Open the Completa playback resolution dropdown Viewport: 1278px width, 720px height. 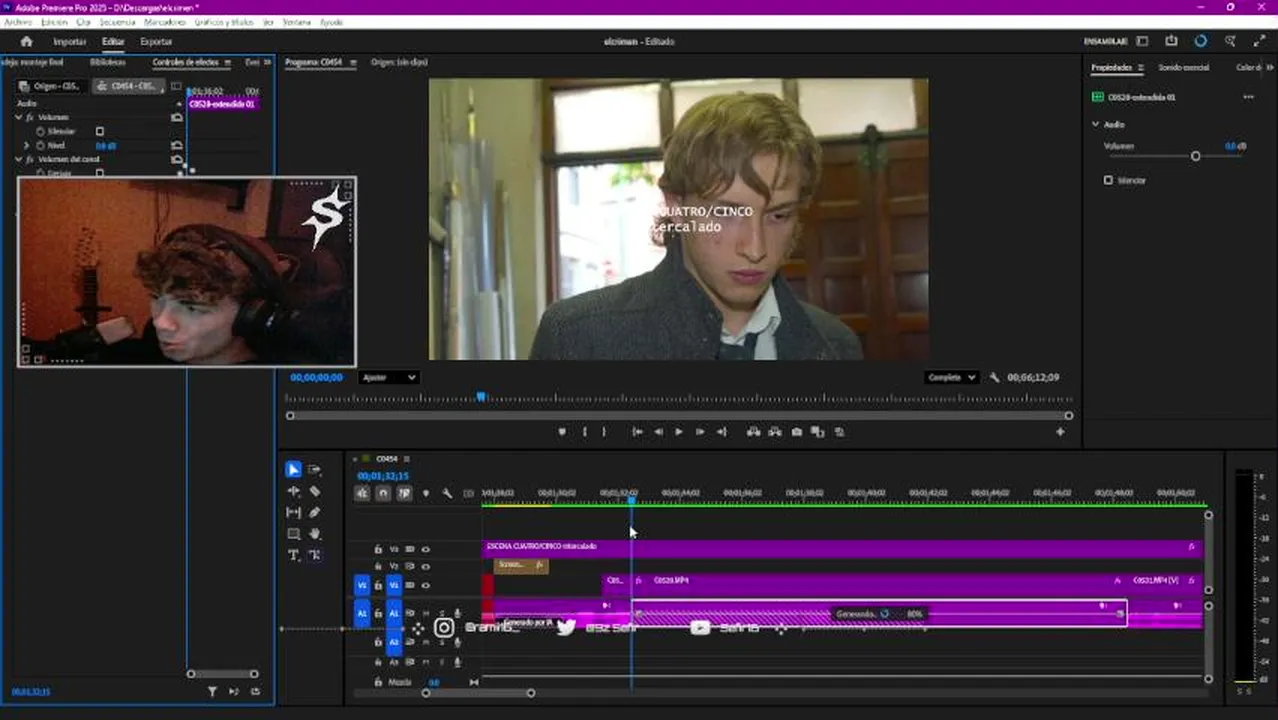[951, 377]
